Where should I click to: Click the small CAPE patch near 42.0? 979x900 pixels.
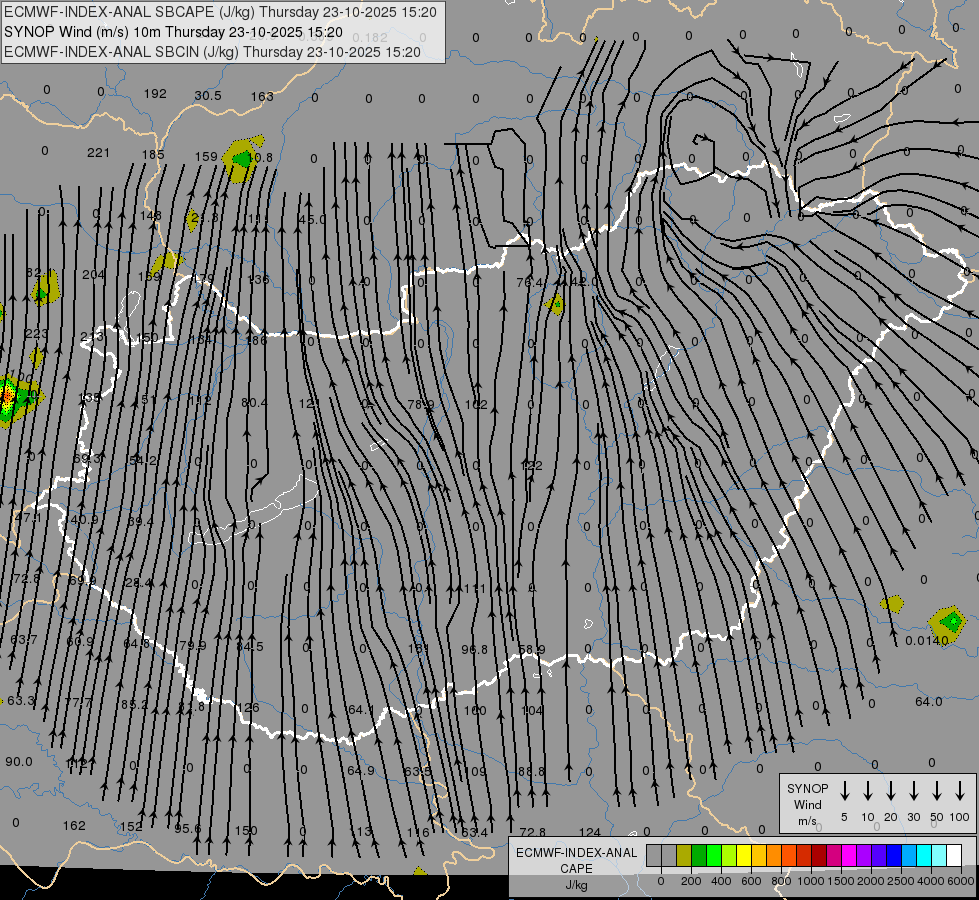pos(554,304)
